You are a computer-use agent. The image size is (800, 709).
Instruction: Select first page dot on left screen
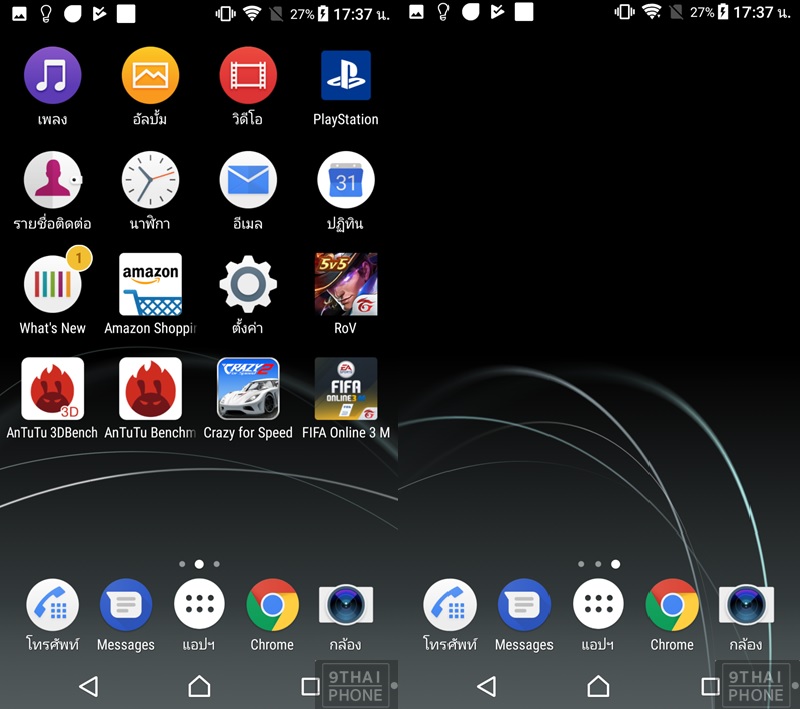coord(182,564)
